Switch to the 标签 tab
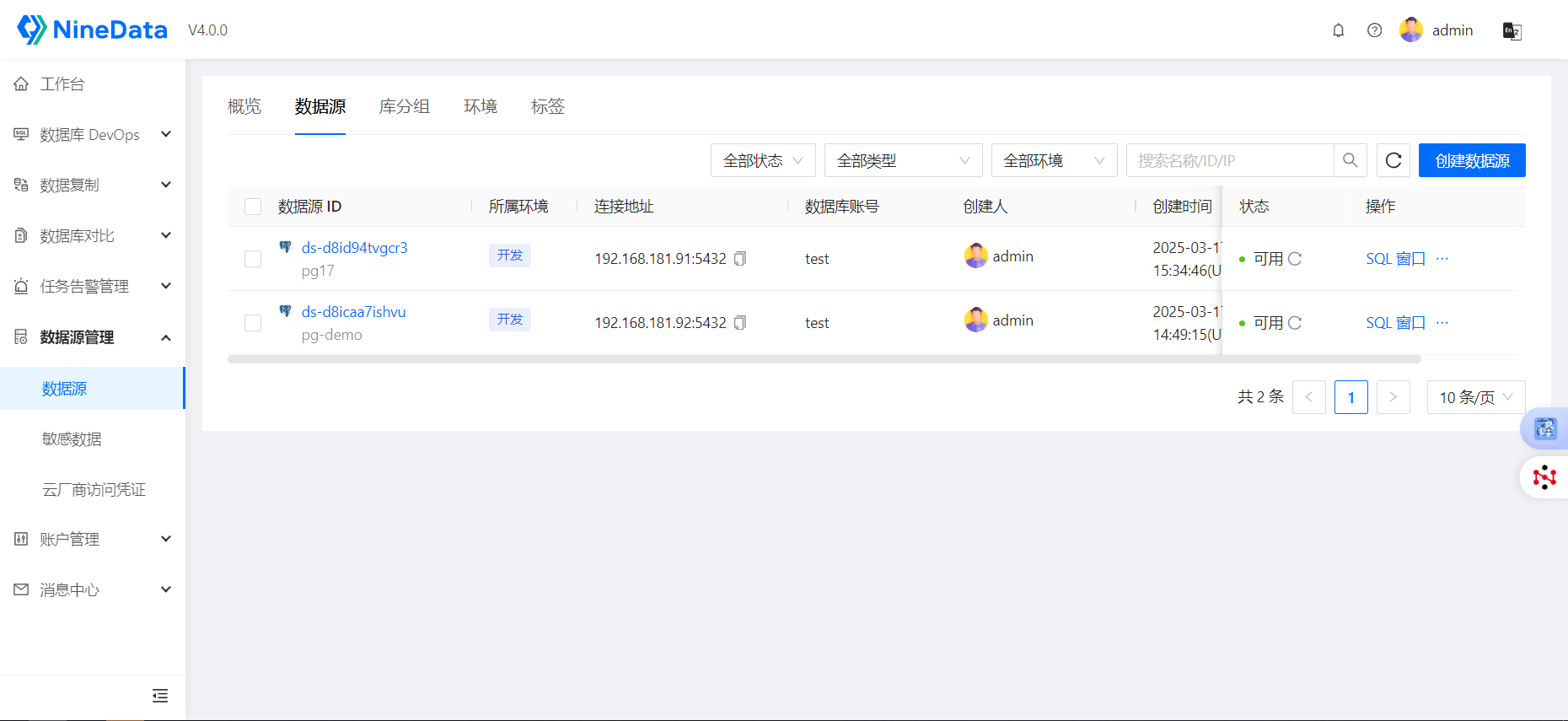Image resolution: width=1568 pixels, height=721 pixels. (548, 106)
